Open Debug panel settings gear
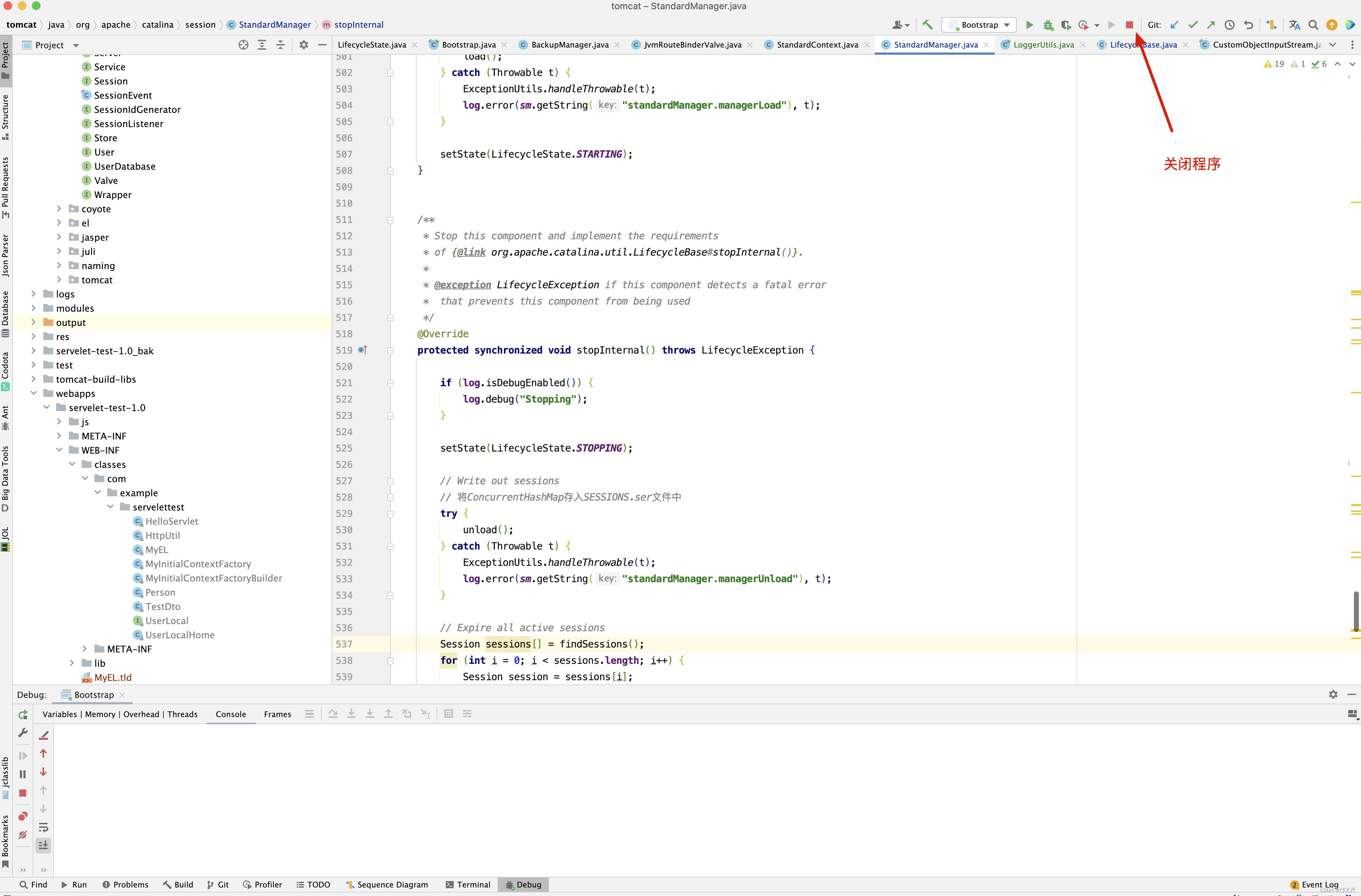The height and width of the screenshot is (896, 1361). tap(1333, 694)
